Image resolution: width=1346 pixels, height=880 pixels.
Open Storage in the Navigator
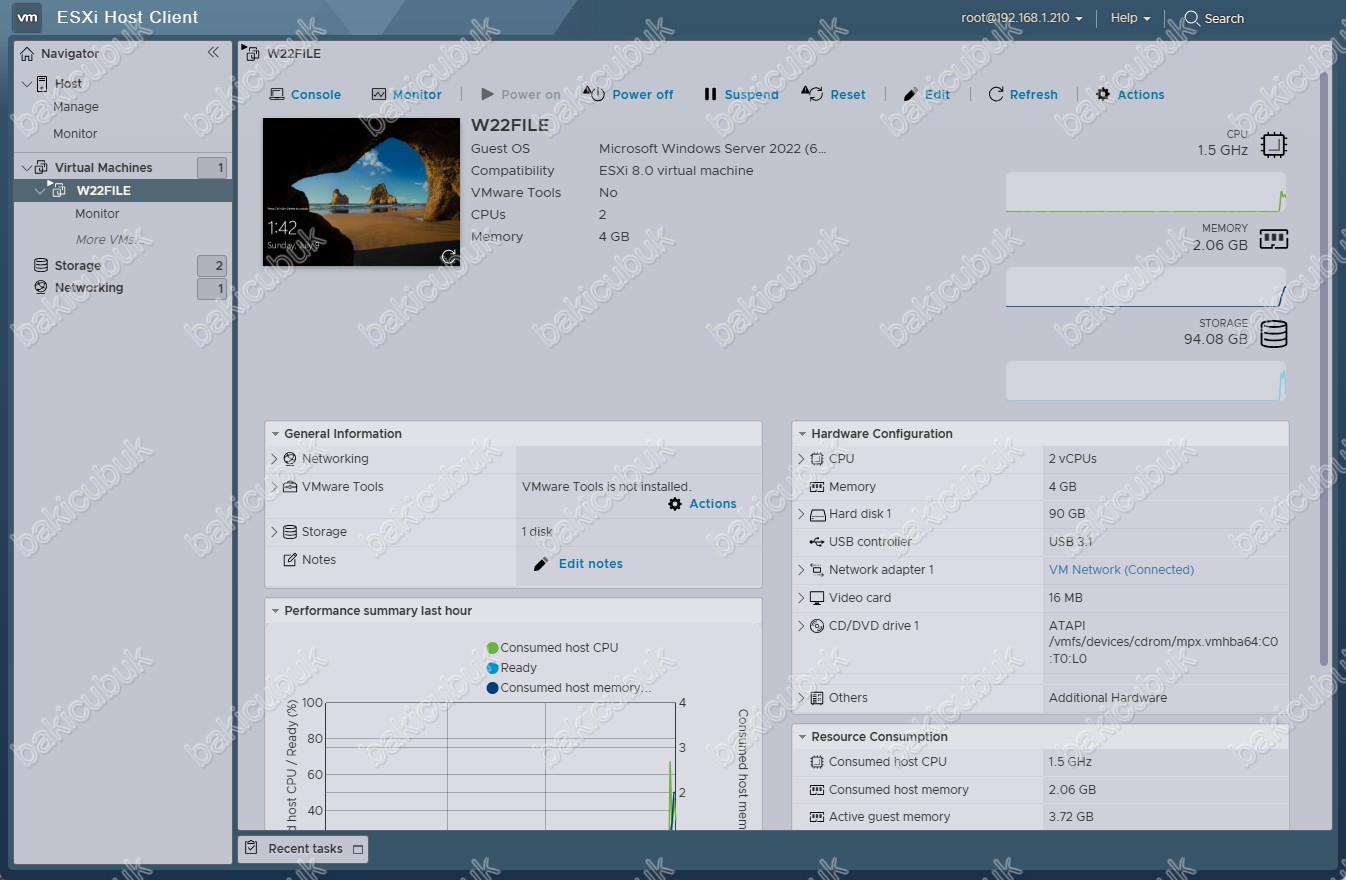(77, 266)
